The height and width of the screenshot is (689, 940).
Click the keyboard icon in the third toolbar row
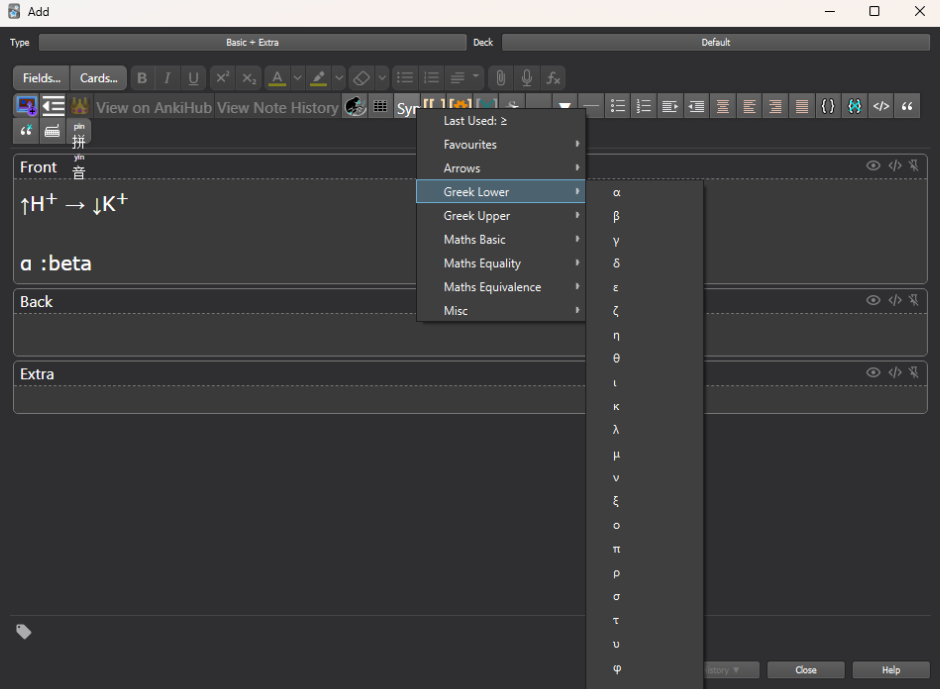pyautogui.click(x=52, y=131)
